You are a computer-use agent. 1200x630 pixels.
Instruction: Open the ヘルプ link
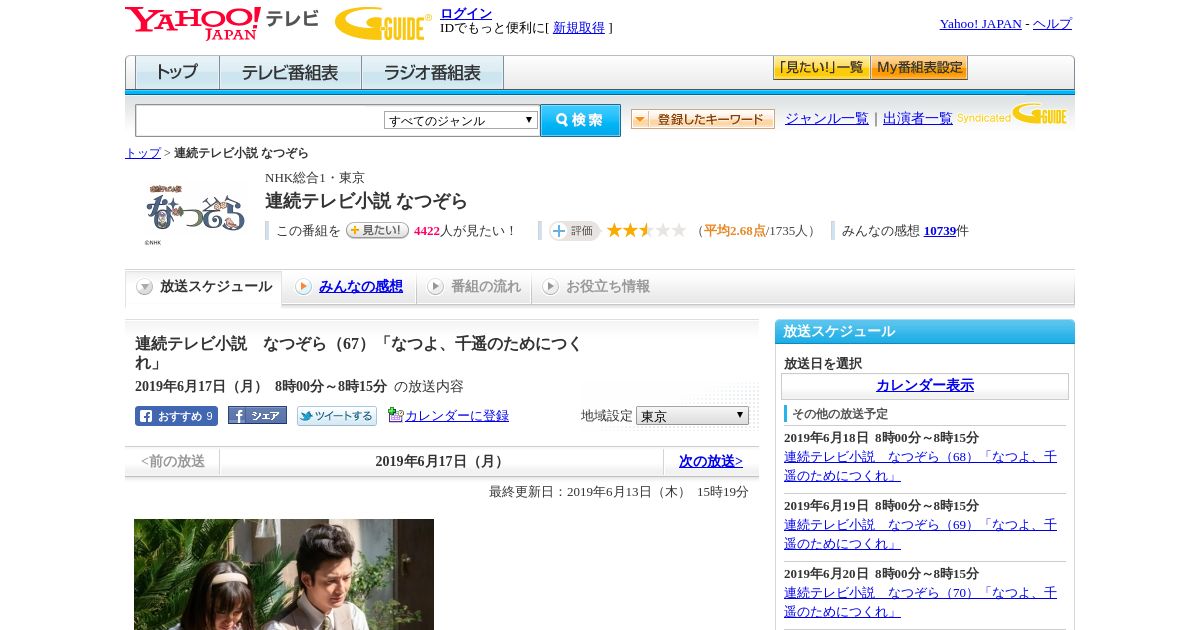coord(1052,24)
